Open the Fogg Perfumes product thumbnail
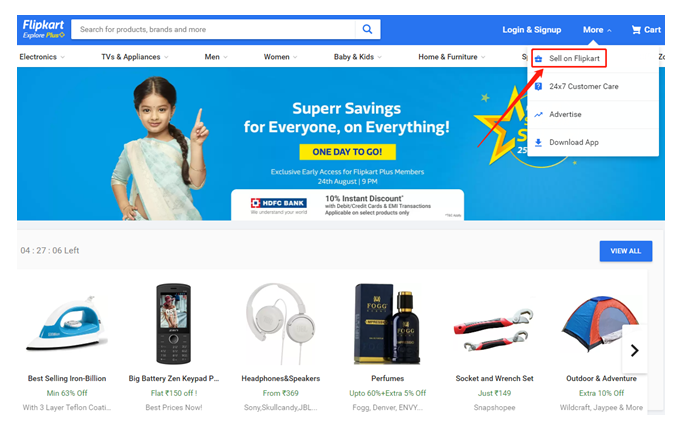Image resolution: width=678 pixels, height=440 pixels. click(387, 324)
